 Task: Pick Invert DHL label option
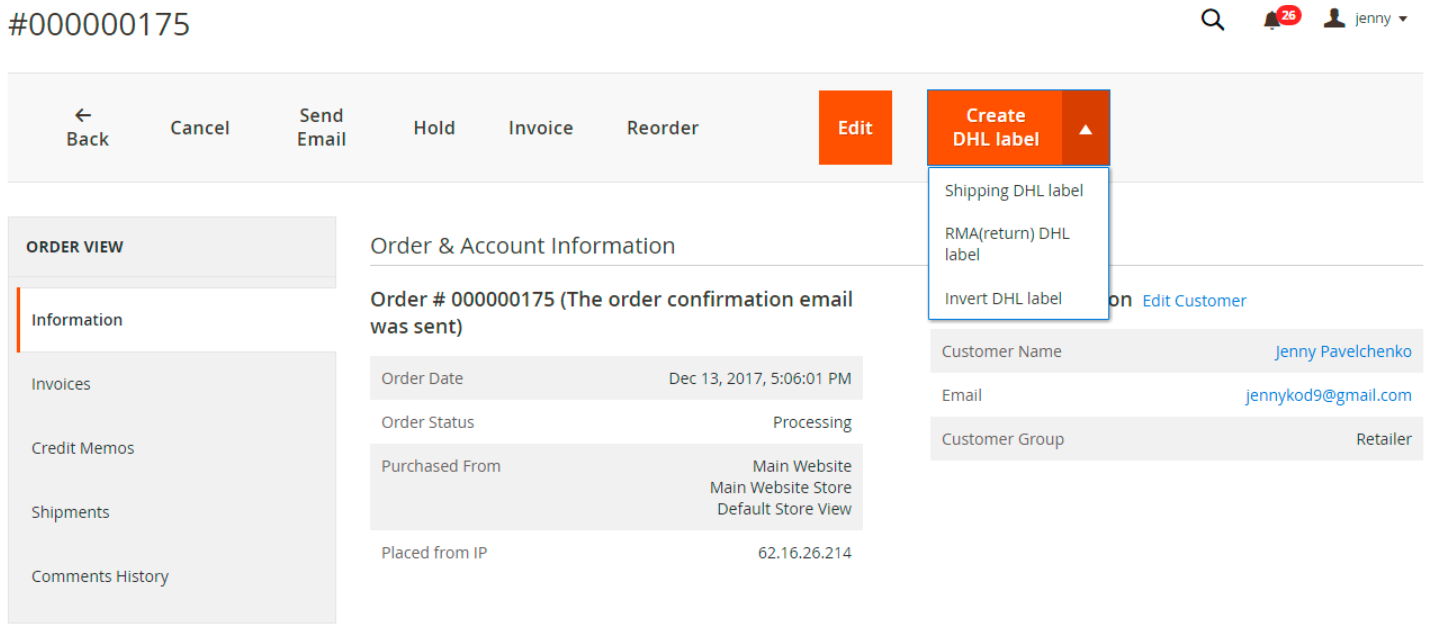pos(1003,298)
